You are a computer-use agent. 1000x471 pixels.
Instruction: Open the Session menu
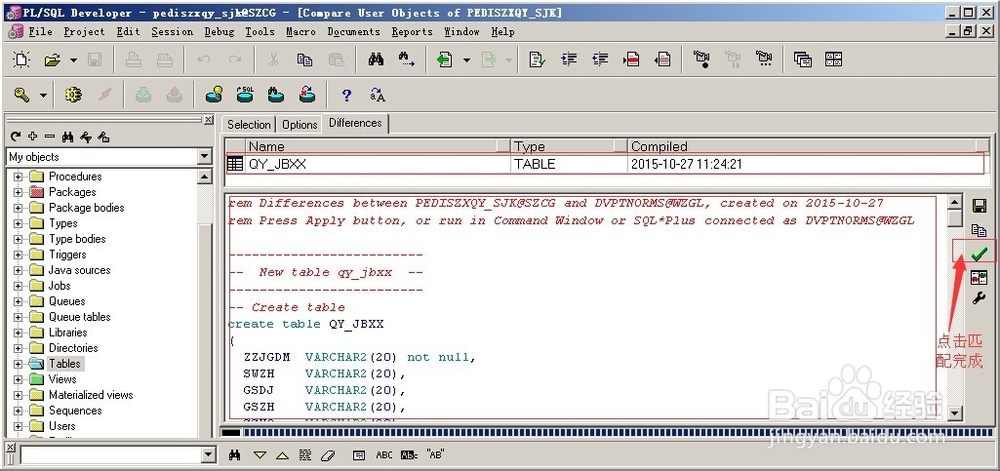[x=172, y=31]
